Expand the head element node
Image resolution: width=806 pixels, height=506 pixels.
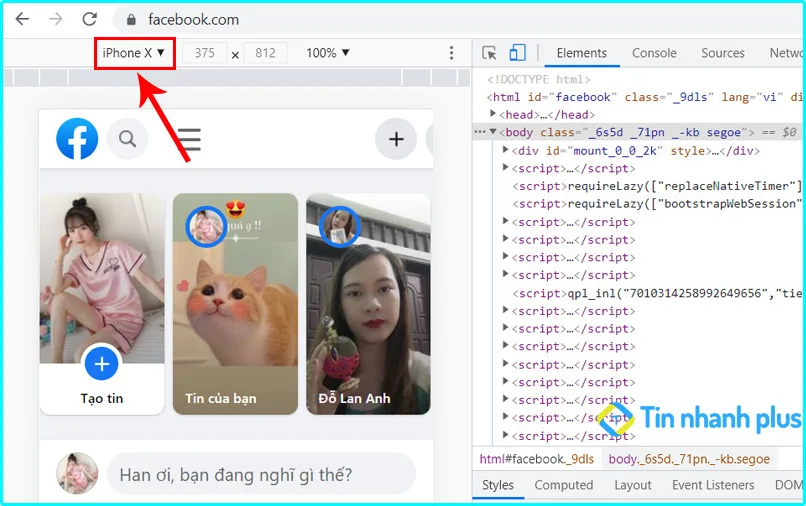point(493,114)
